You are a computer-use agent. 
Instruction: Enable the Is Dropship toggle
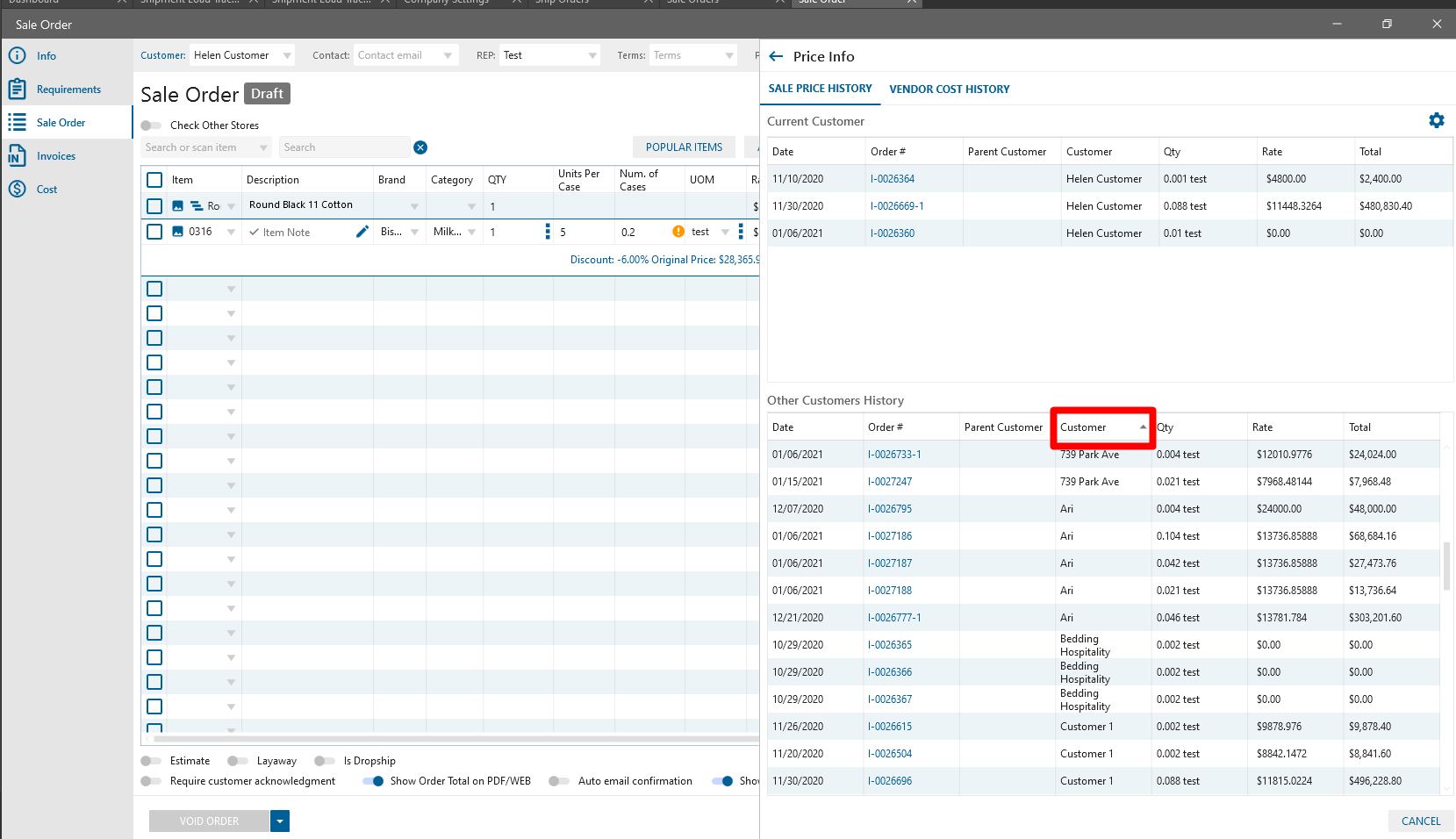point(325,761)
